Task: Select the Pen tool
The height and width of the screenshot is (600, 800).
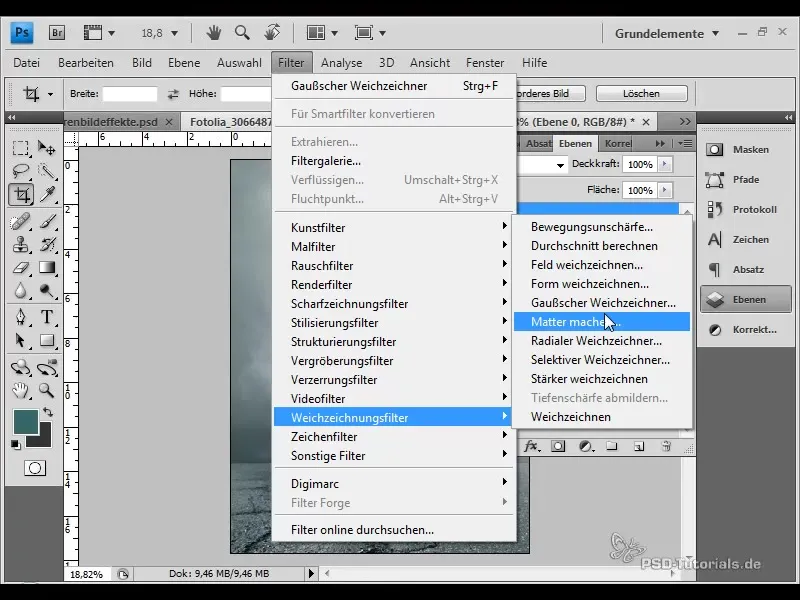Action: click(x=20, y=317)
